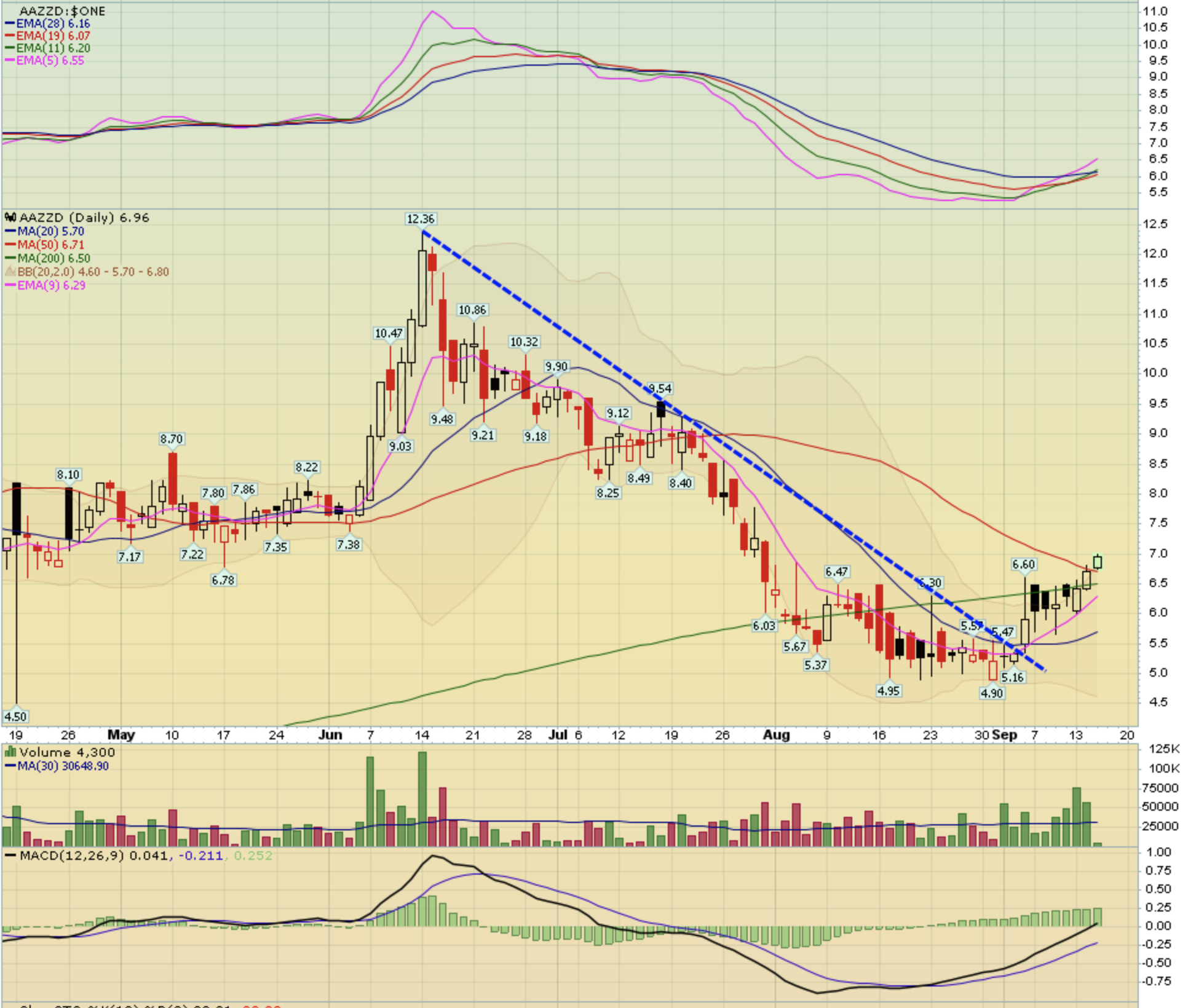Image resolution: width=1188 pixels, height=1008 pixels.
Task: Click the candlestick icon beside AAZZD (Daily)
Action: tap(10, 218)
